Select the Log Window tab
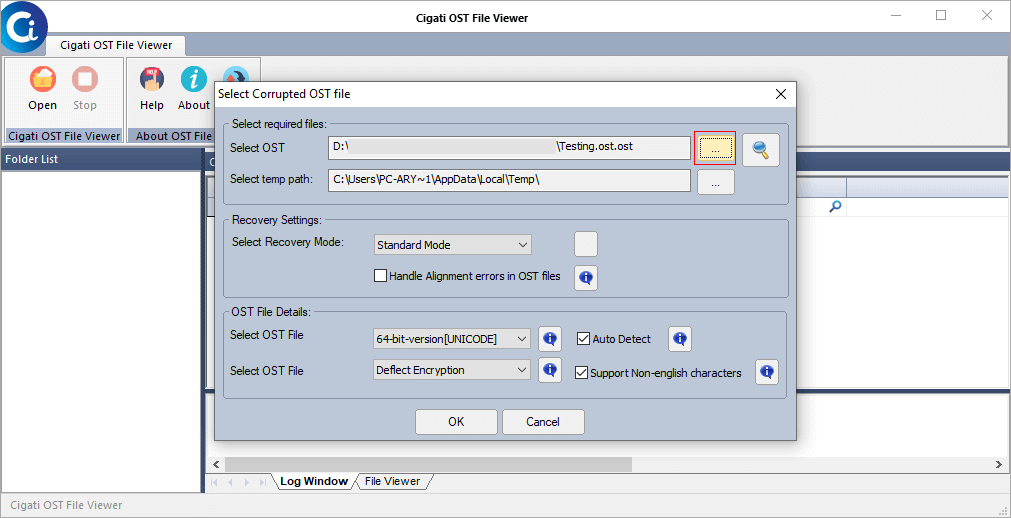The image size is (1011, 518). 314,481
